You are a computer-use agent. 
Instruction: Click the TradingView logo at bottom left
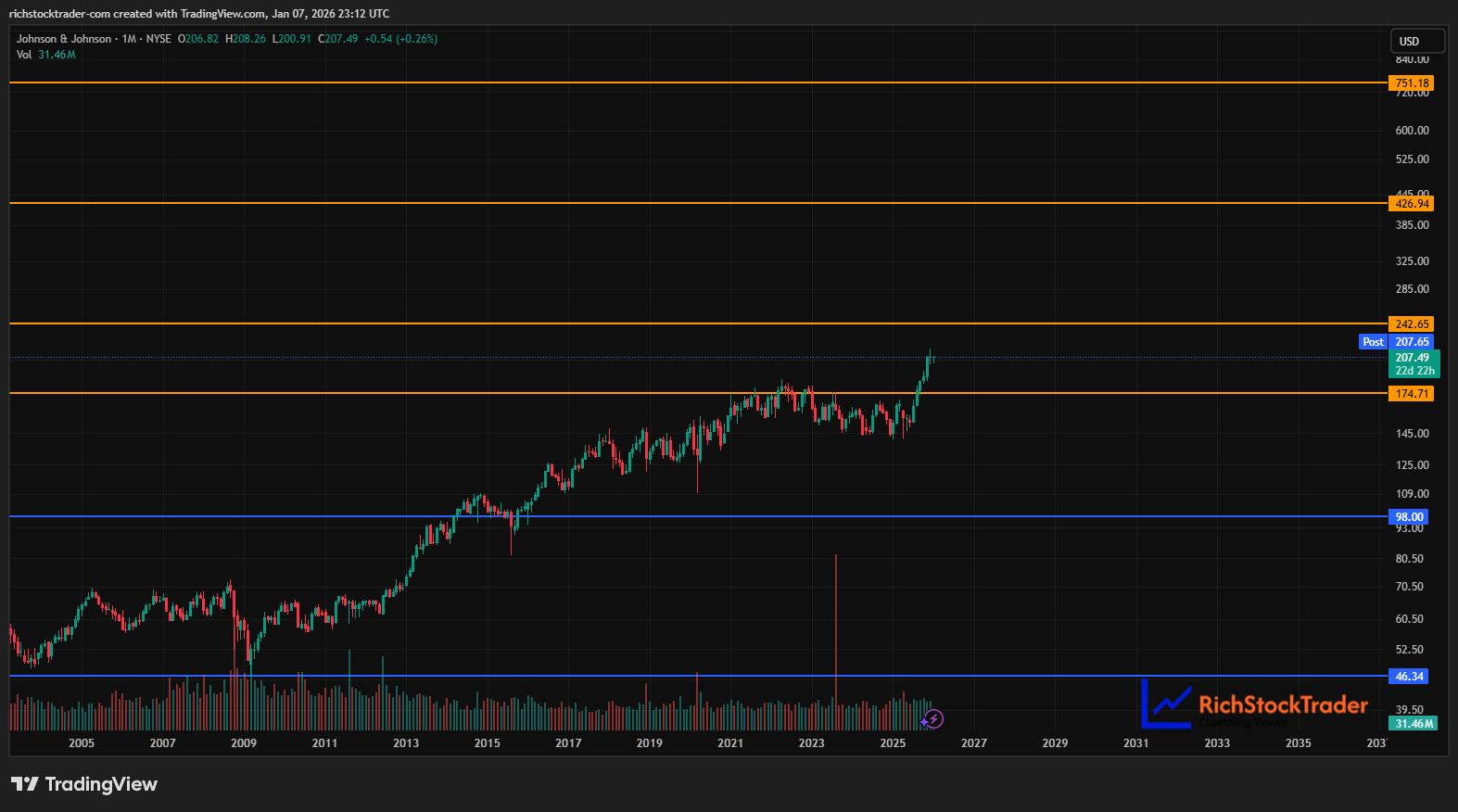pyautogui.click(x=84, y=784)
